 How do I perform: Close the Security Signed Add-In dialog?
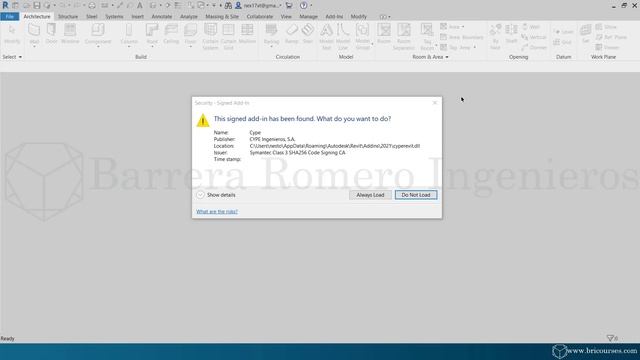pyautogui.click(x=435, y=103)
